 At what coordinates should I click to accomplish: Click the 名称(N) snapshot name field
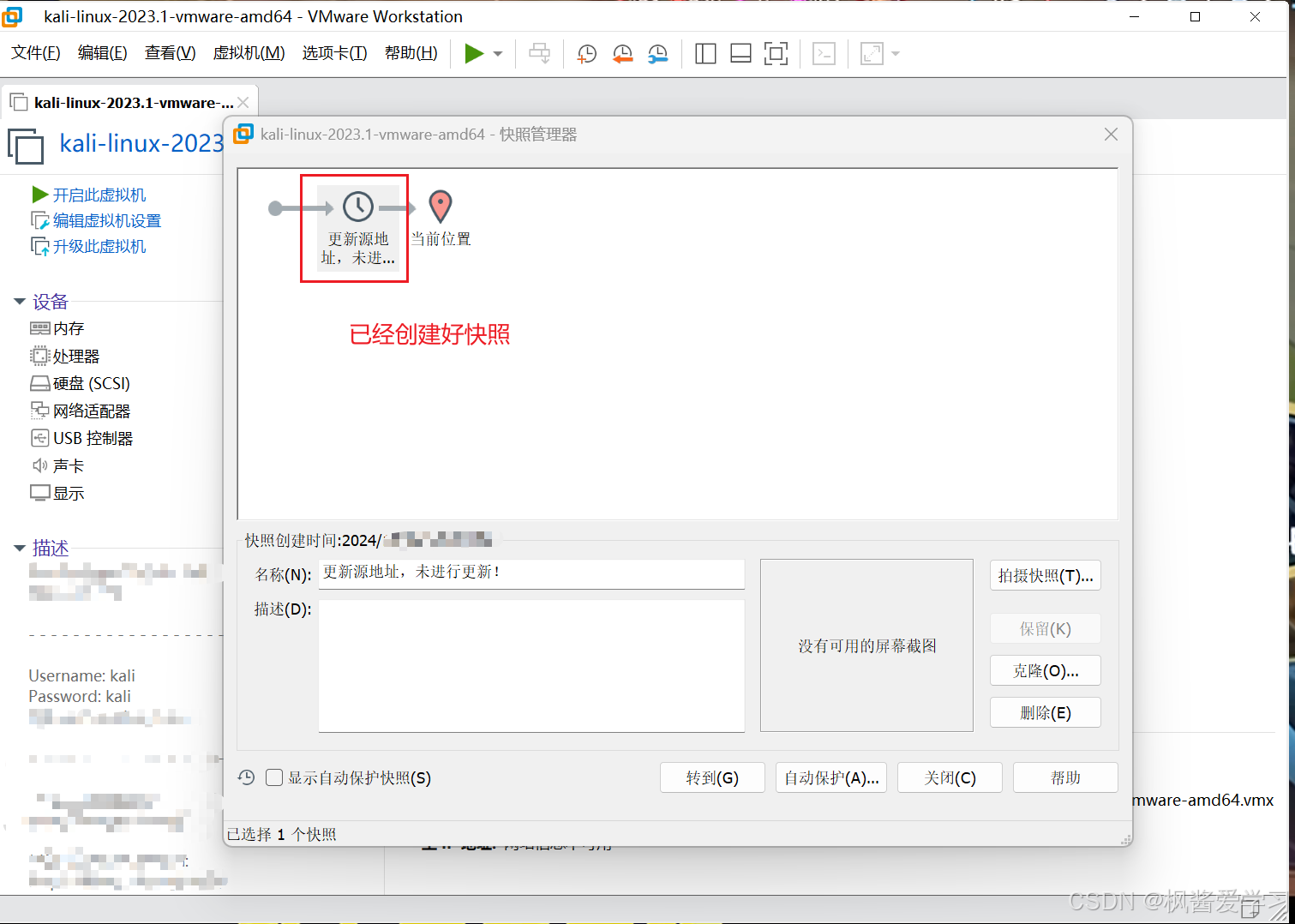[531, 573]
